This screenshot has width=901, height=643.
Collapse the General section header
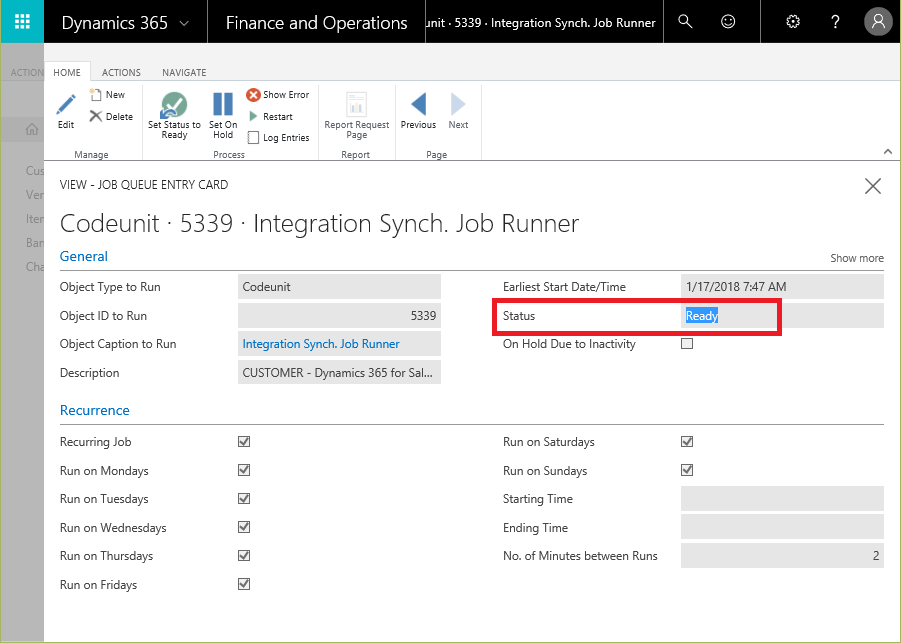[84, 256]
